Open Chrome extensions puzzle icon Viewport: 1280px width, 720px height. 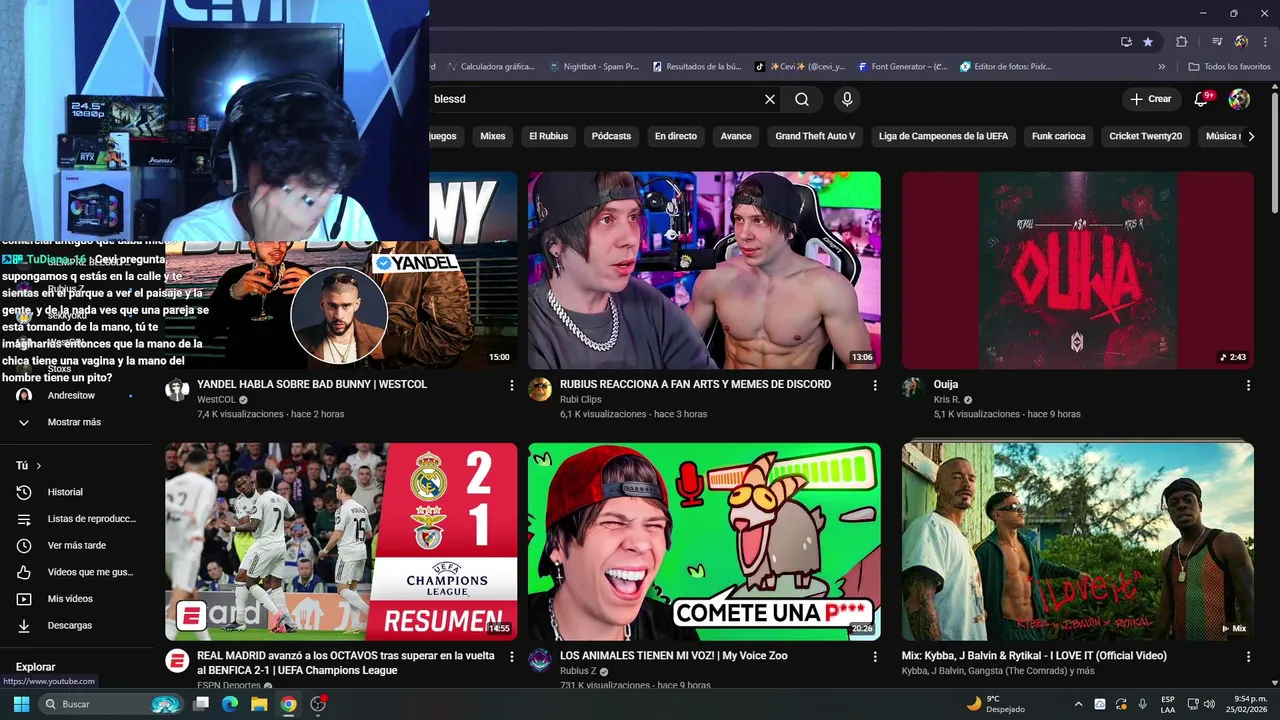[1181, 42]
